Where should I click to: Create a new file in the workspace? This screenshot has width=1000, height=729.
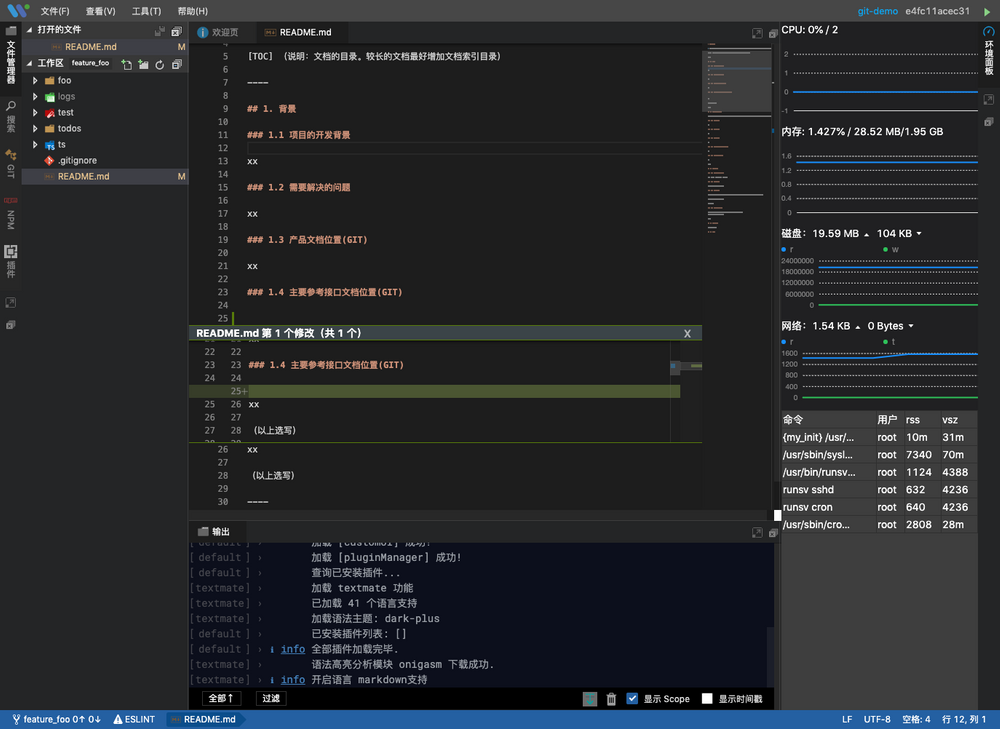(x=127, y=64)
